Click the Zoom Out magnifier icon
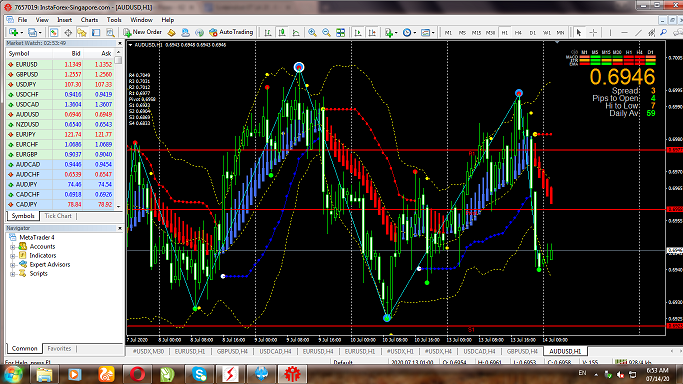The height and width of the screenshot is (384, 683). pos(326,32)
